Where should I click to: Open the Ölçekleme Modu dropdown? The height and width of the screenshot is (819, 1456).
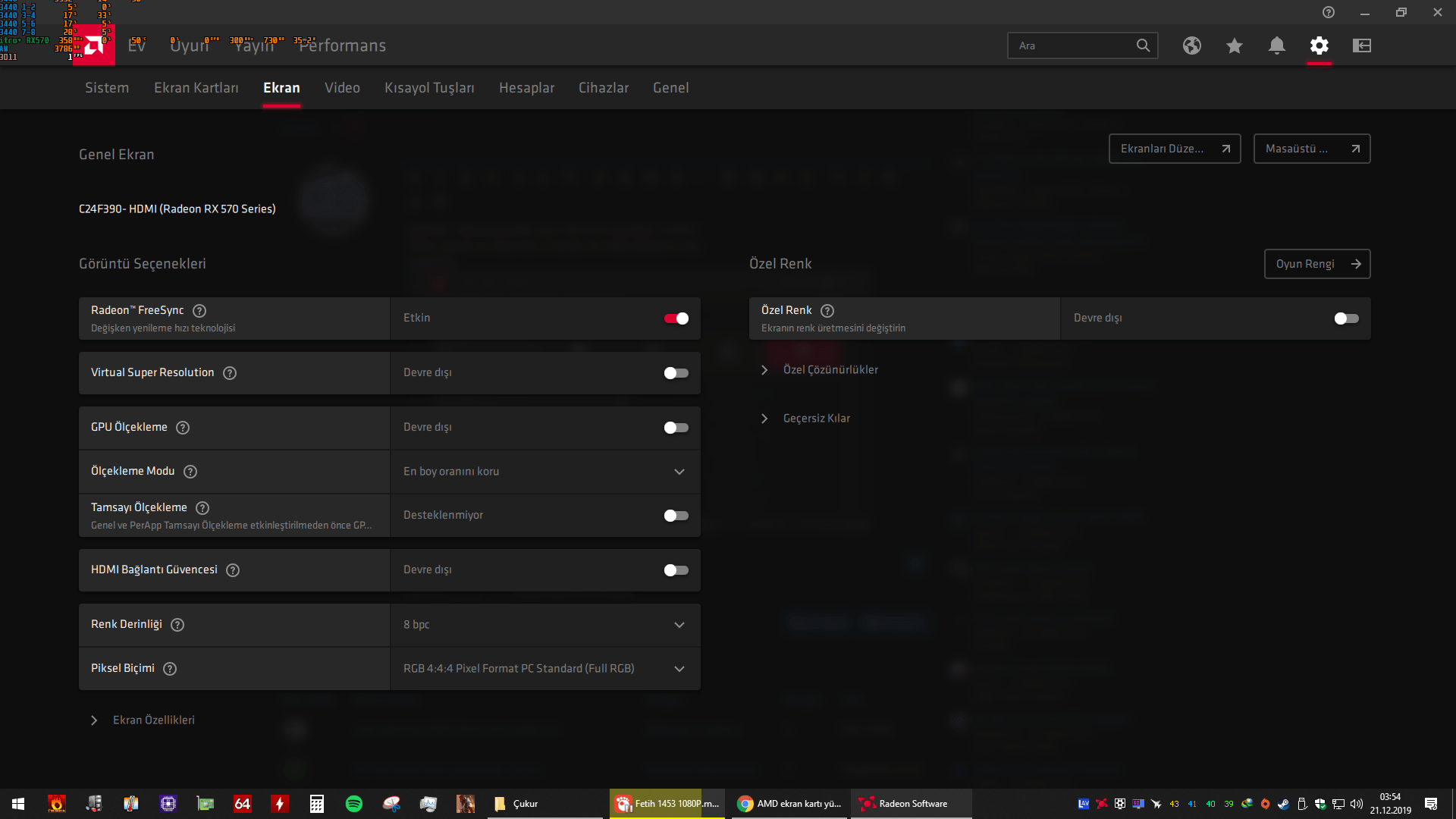[x=544, y=472]
